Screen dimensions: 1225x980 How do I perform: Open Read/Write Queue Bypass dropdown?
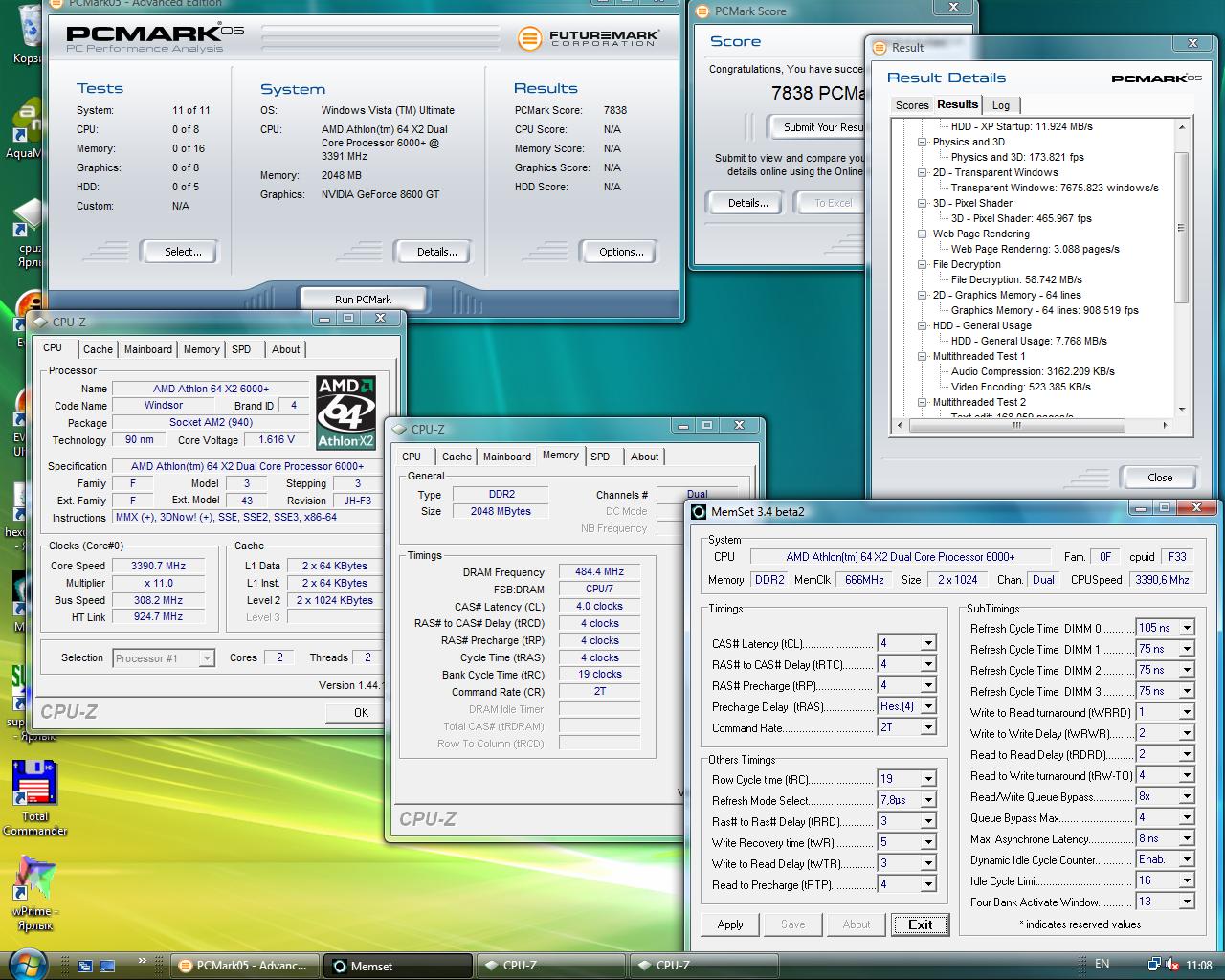1187,796
